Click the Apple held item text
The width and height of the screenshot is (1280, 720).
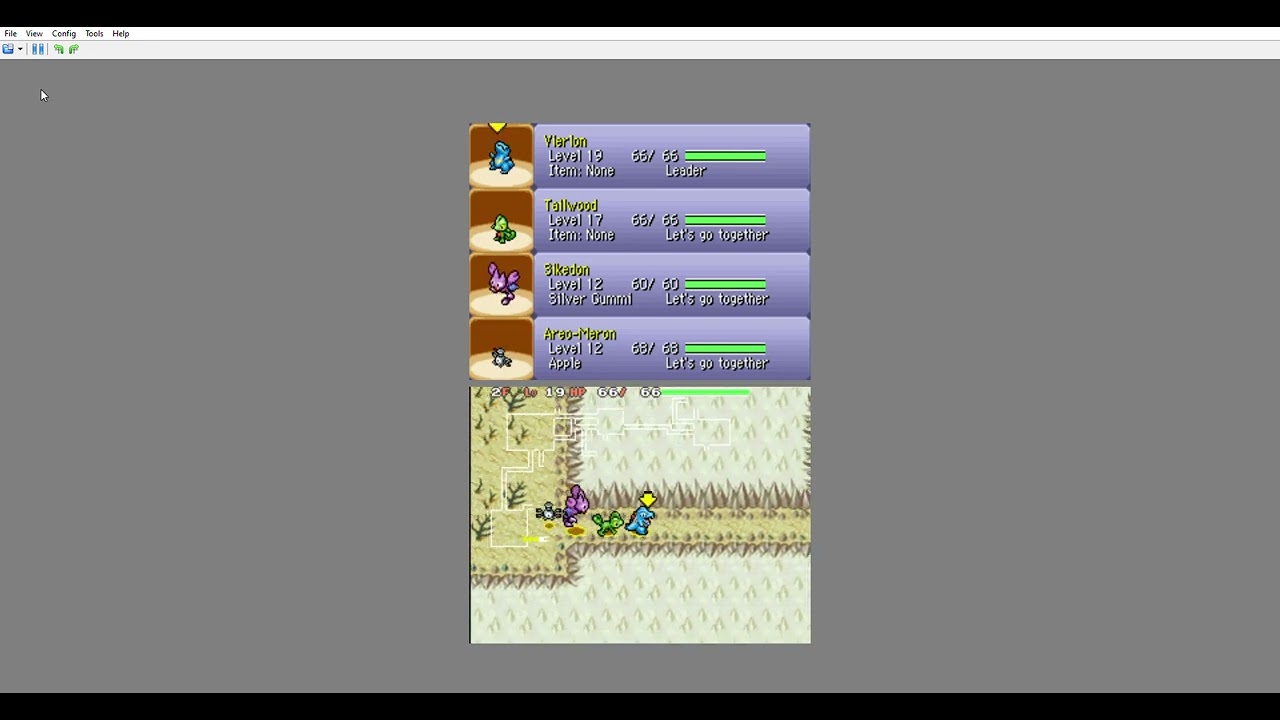click(565, 363)
